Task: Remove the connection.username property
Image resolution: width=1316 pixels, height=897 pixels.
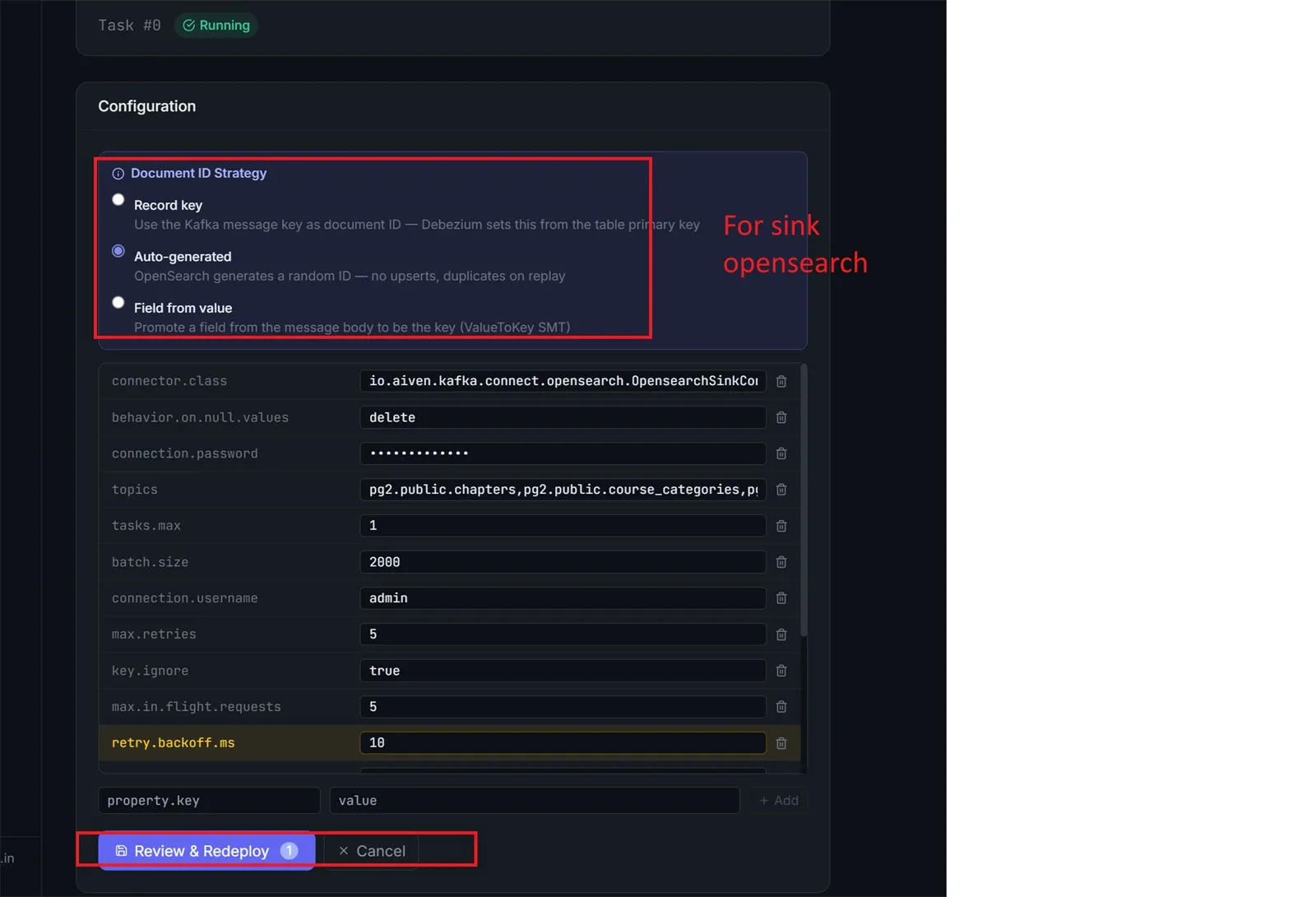Action: (x=781, y=598)
